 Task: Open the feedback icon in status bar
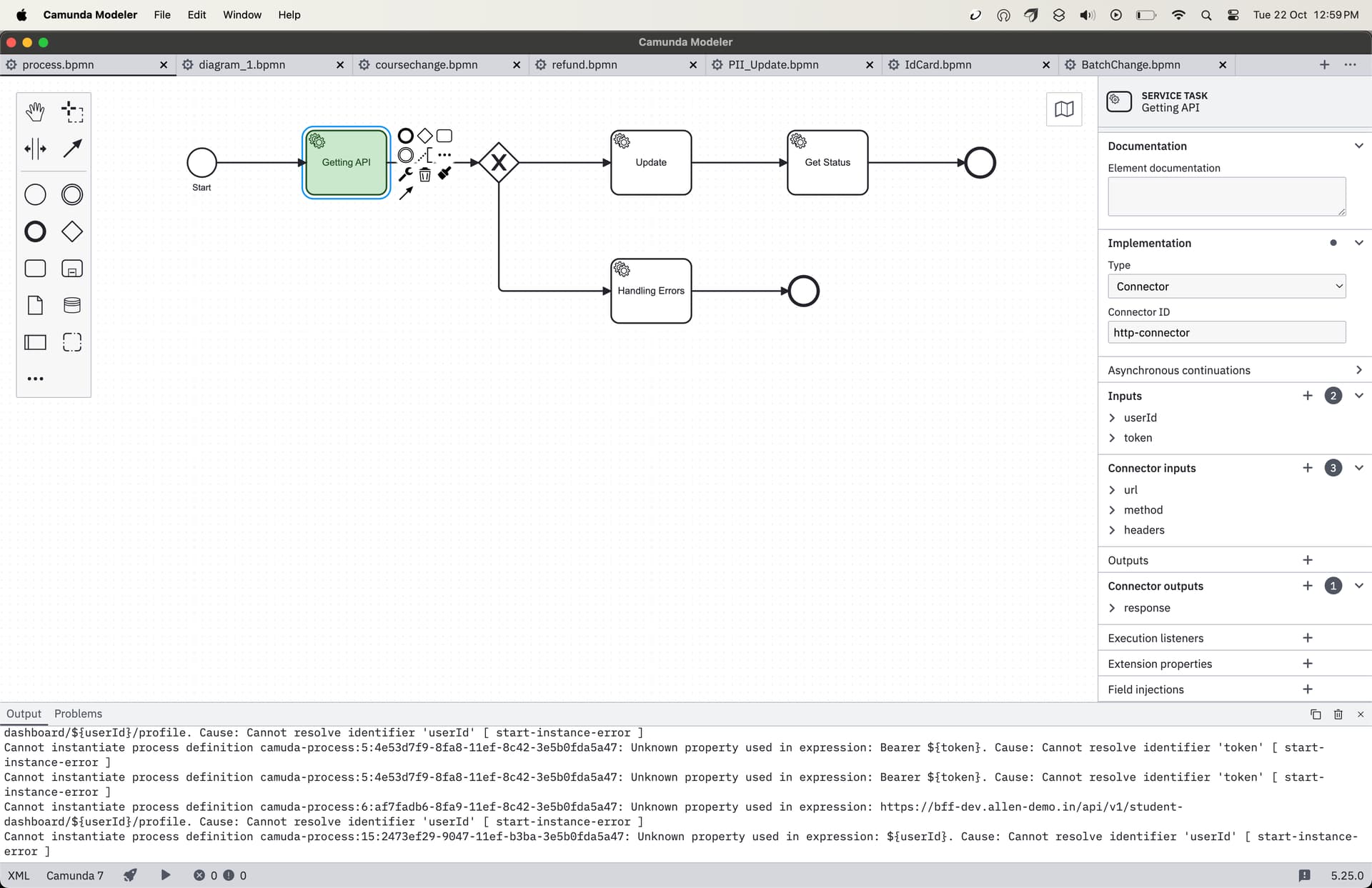pos(1304,875)
